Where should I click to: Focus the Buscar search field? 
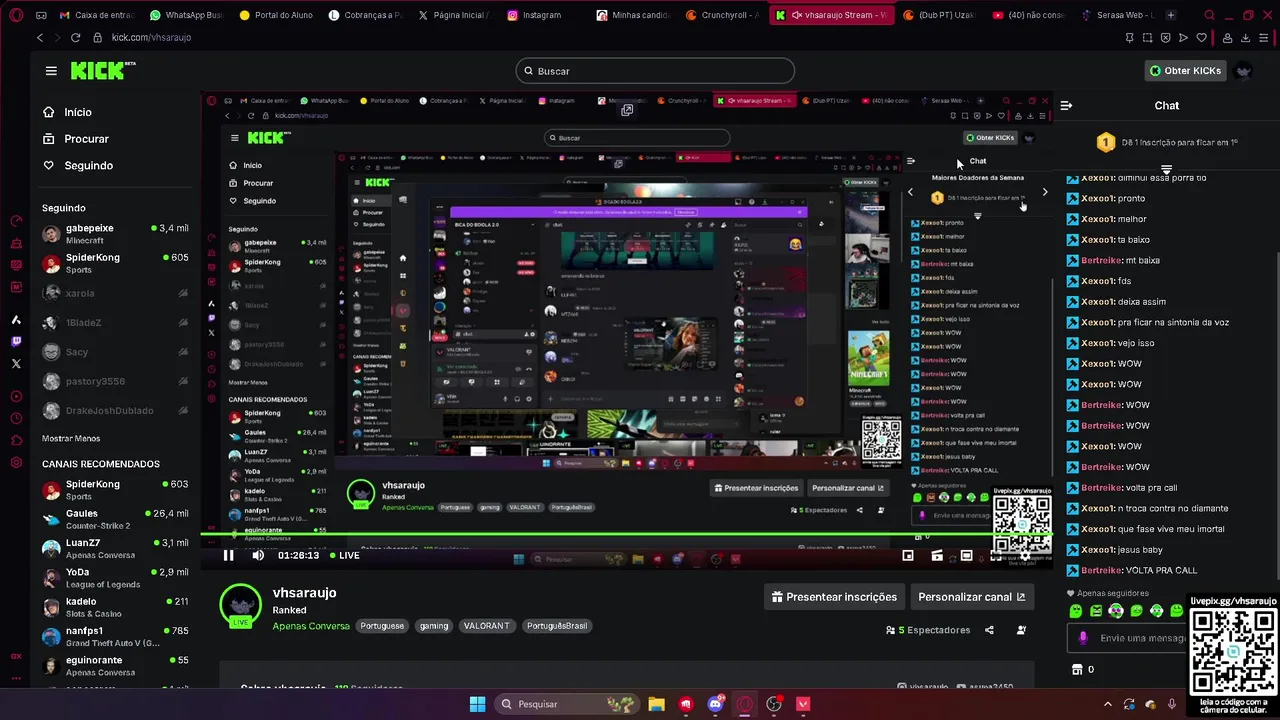(x=655, y=71)
